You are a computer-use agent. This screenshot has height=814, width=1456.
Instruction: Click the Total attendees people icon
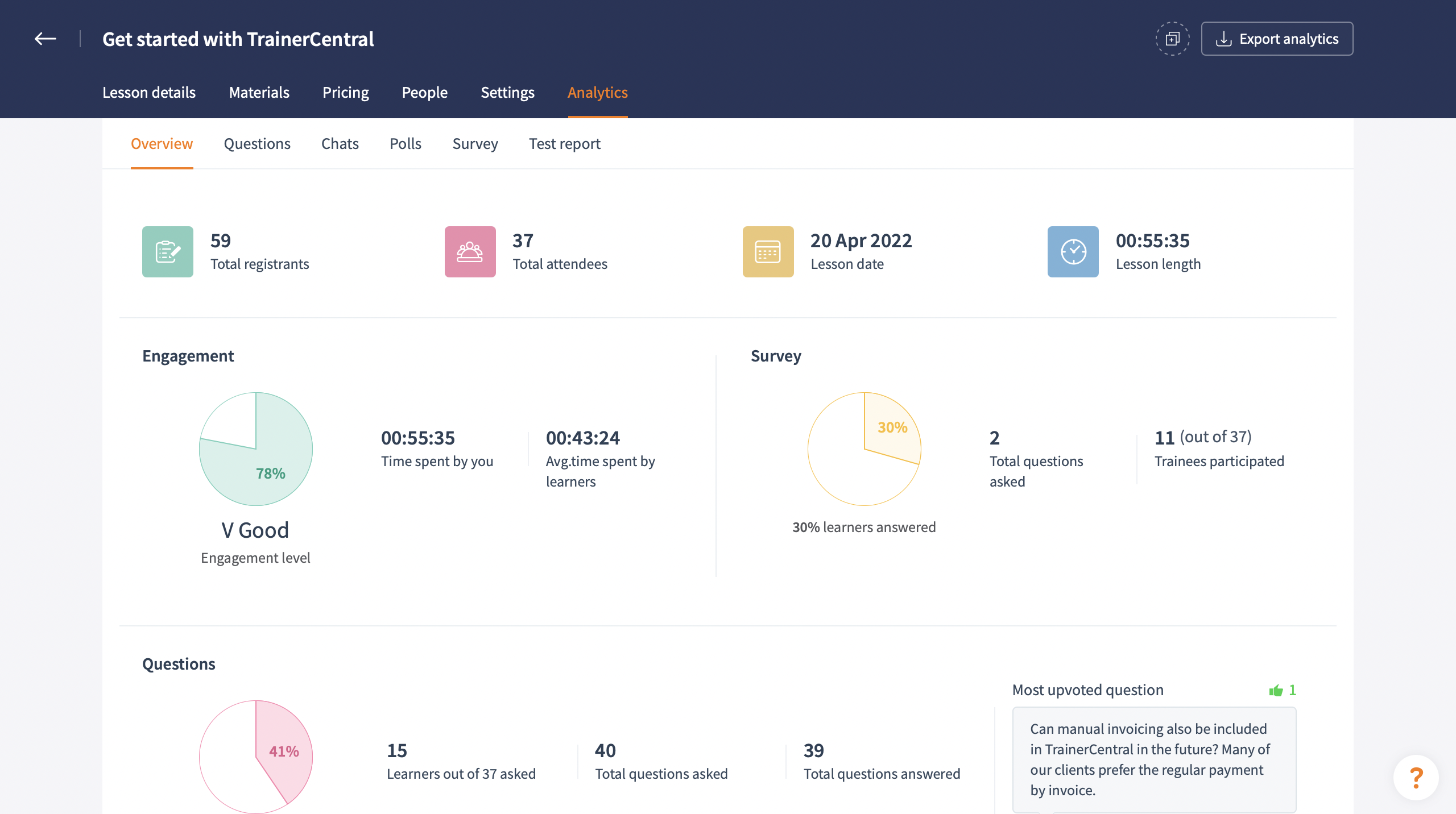click(x=470, y=252)
